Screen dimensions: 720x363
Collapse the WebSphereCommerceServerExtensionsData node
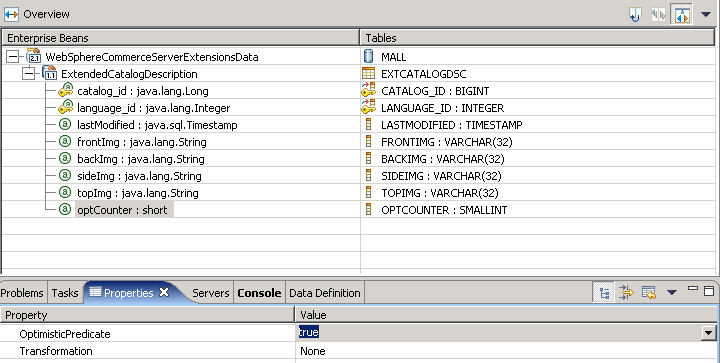pos(13,57)
